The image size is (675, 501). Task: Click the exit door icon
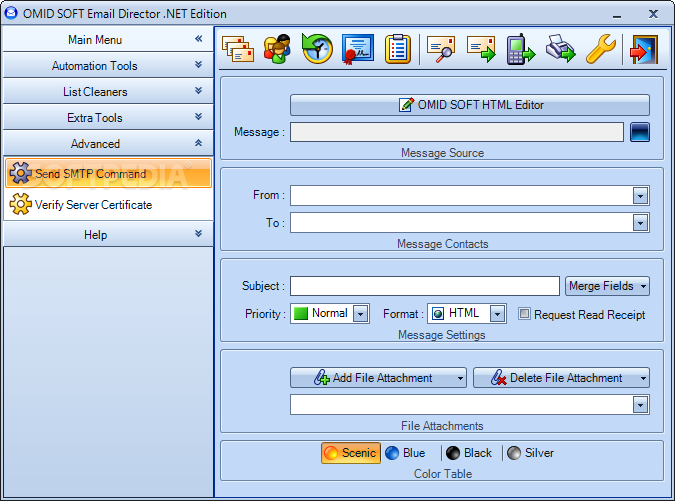click(x=644, y=49)
